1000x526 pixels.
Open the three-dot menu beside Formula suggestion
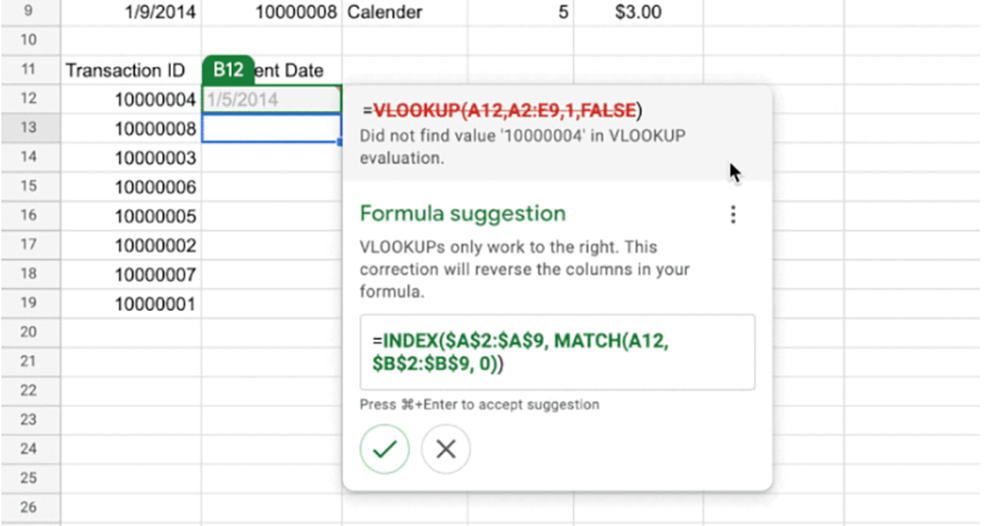click(733, 215)
